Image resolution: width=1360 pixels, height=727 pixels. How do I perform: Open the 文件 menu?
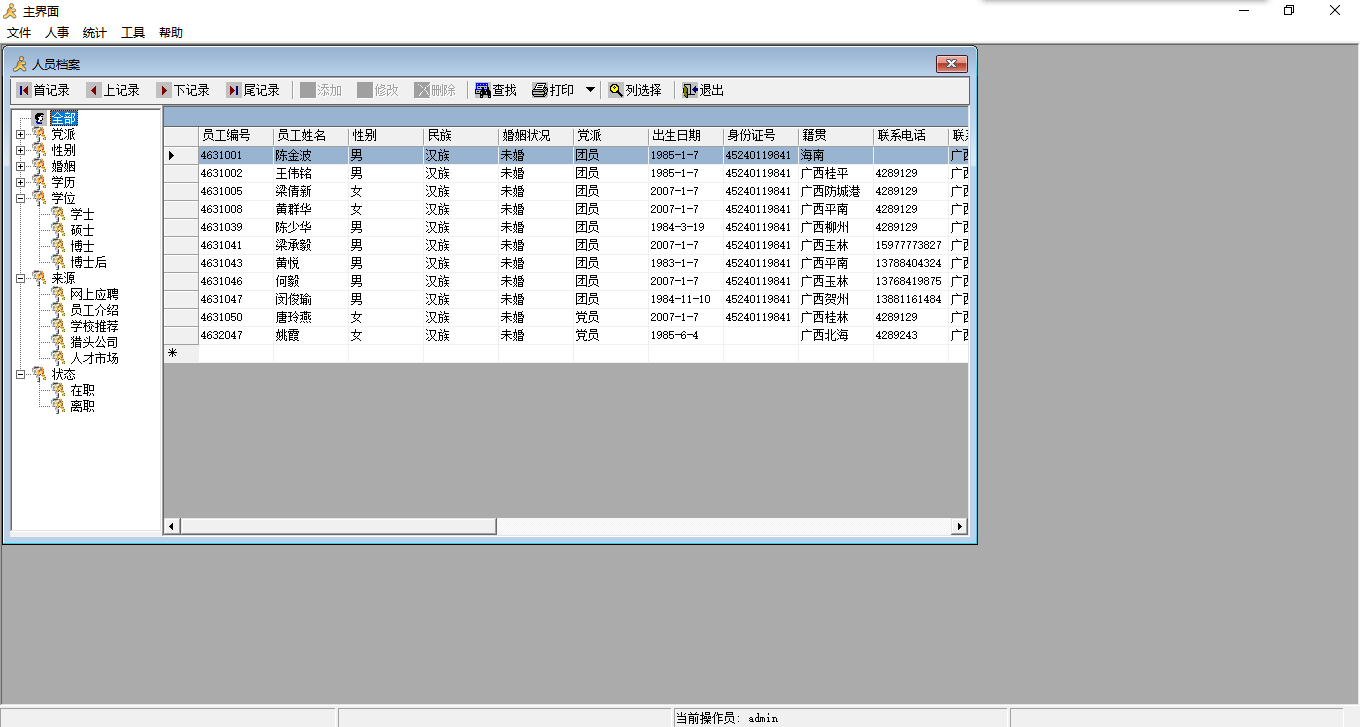19,33
